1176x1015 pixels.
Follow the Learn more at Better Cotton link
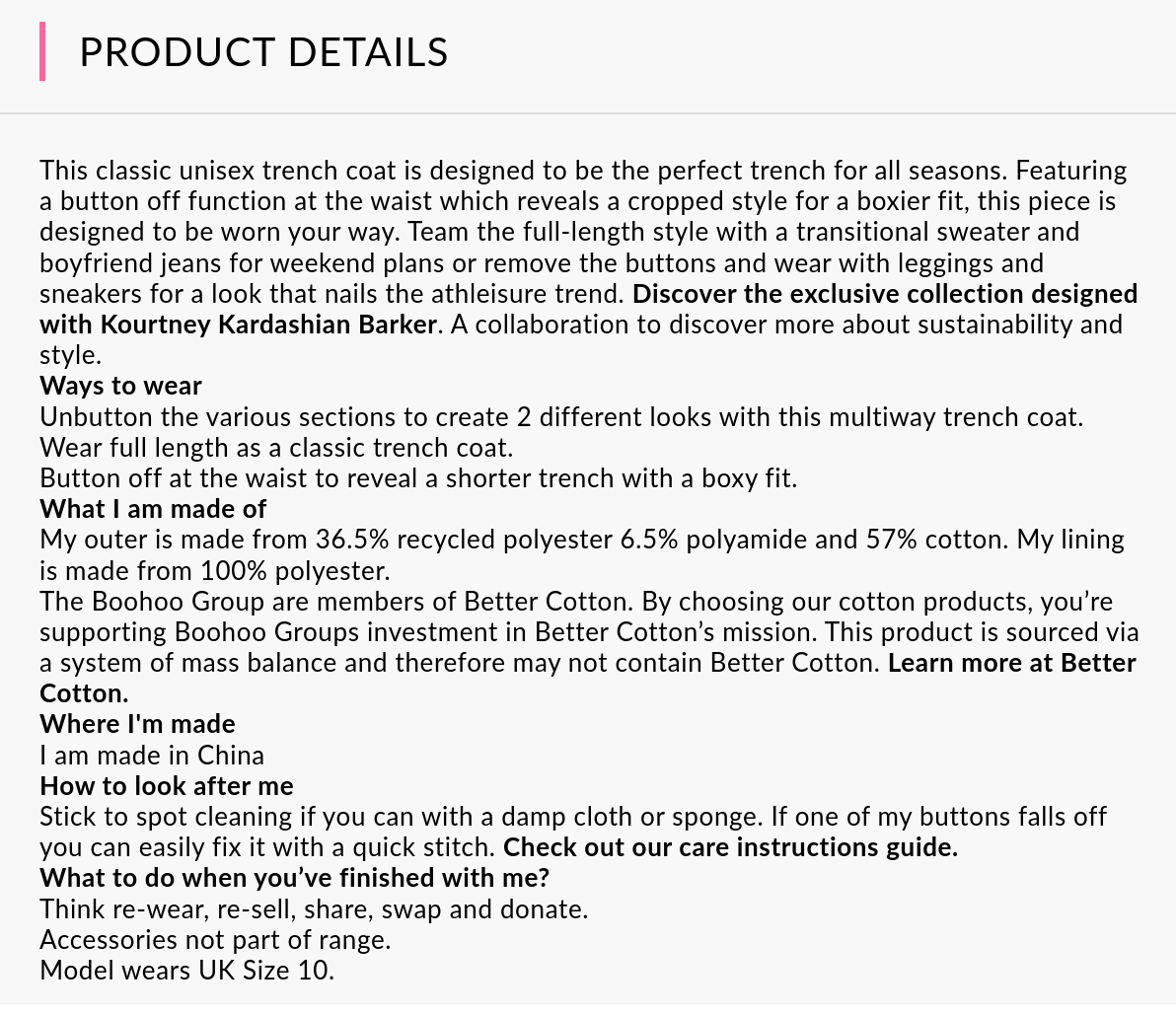point(1011,663)
